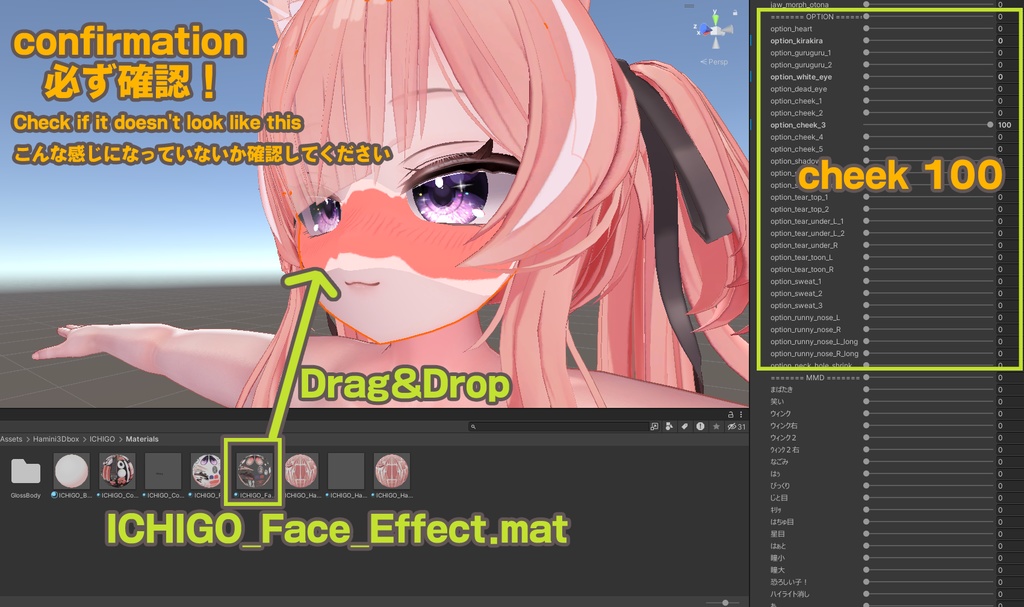Click the Hamini3Dbox breadcrumb
1024x607 pixels.
pos(55,438)
